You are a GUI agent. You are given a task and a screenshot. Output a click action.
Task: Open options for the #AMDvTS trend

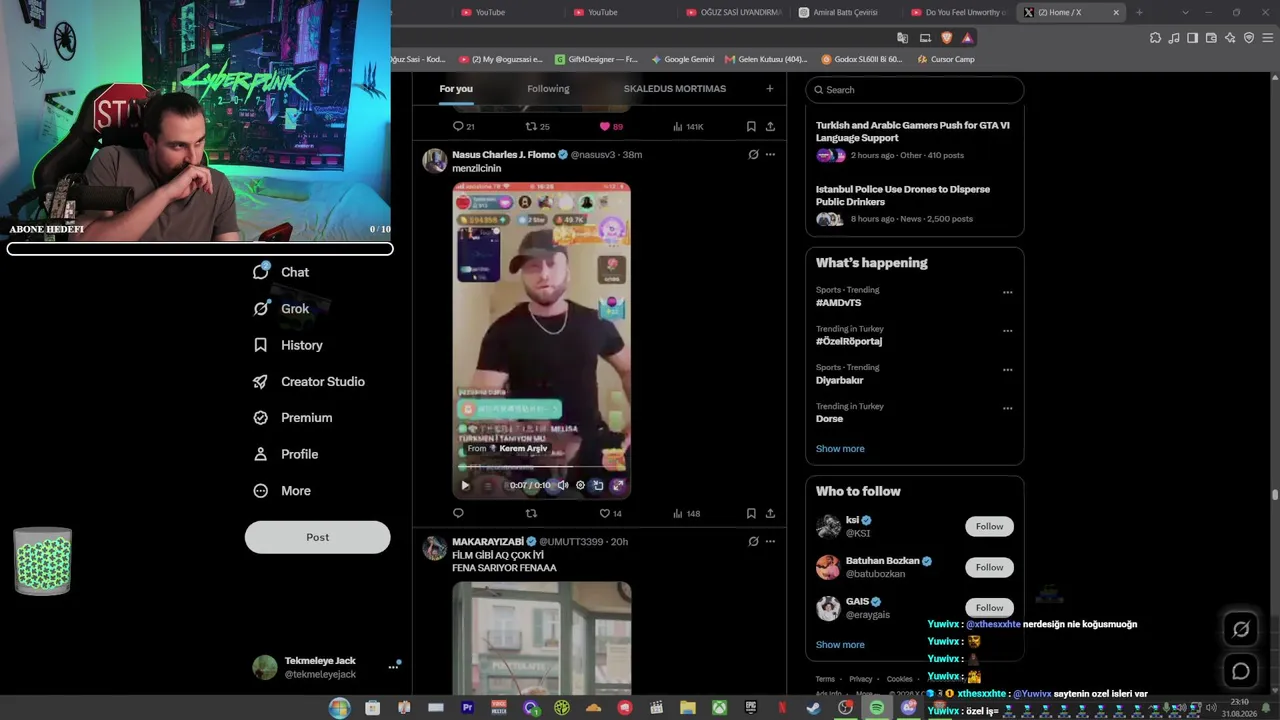coord(1007,293)
